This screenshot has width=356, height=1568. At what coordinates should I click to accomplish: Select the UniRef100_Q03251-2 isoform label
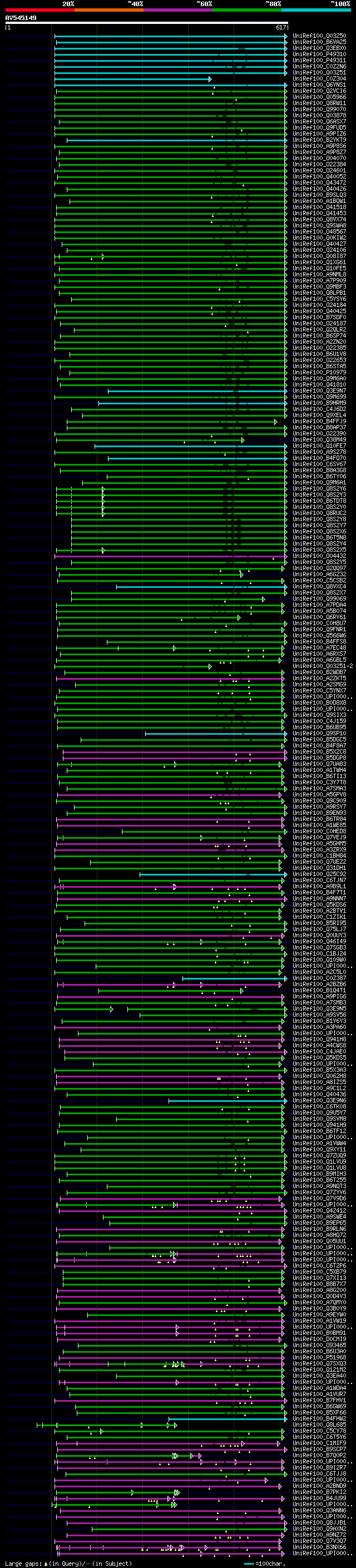point(323,666)
